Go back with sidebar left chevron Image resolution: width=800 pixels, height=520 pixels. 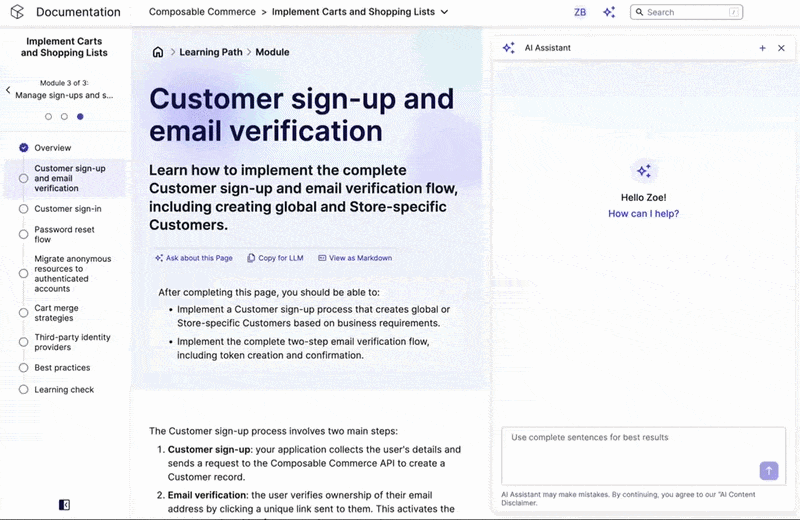8,90
